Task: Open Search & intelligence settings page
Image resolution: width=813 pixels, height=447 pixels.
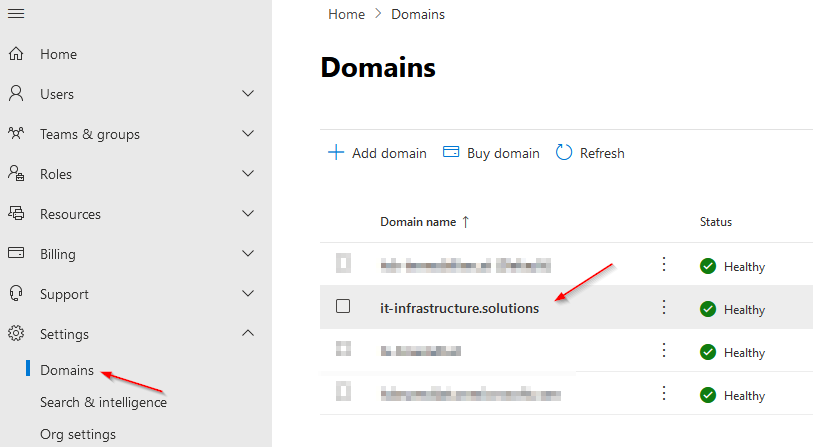Action: [x=104, y=402]
